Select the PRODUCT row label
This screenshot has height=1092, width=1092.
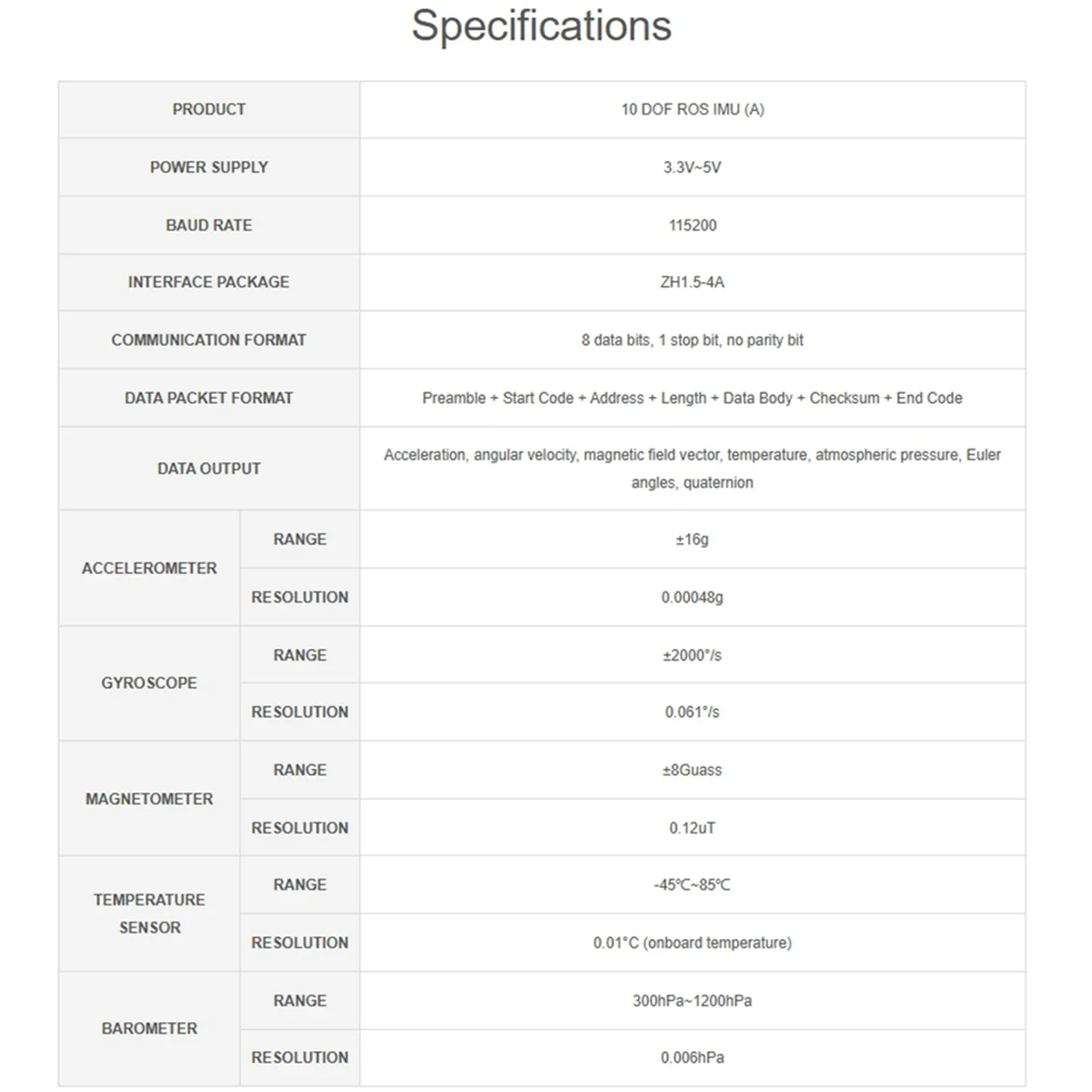pos(208,109)
